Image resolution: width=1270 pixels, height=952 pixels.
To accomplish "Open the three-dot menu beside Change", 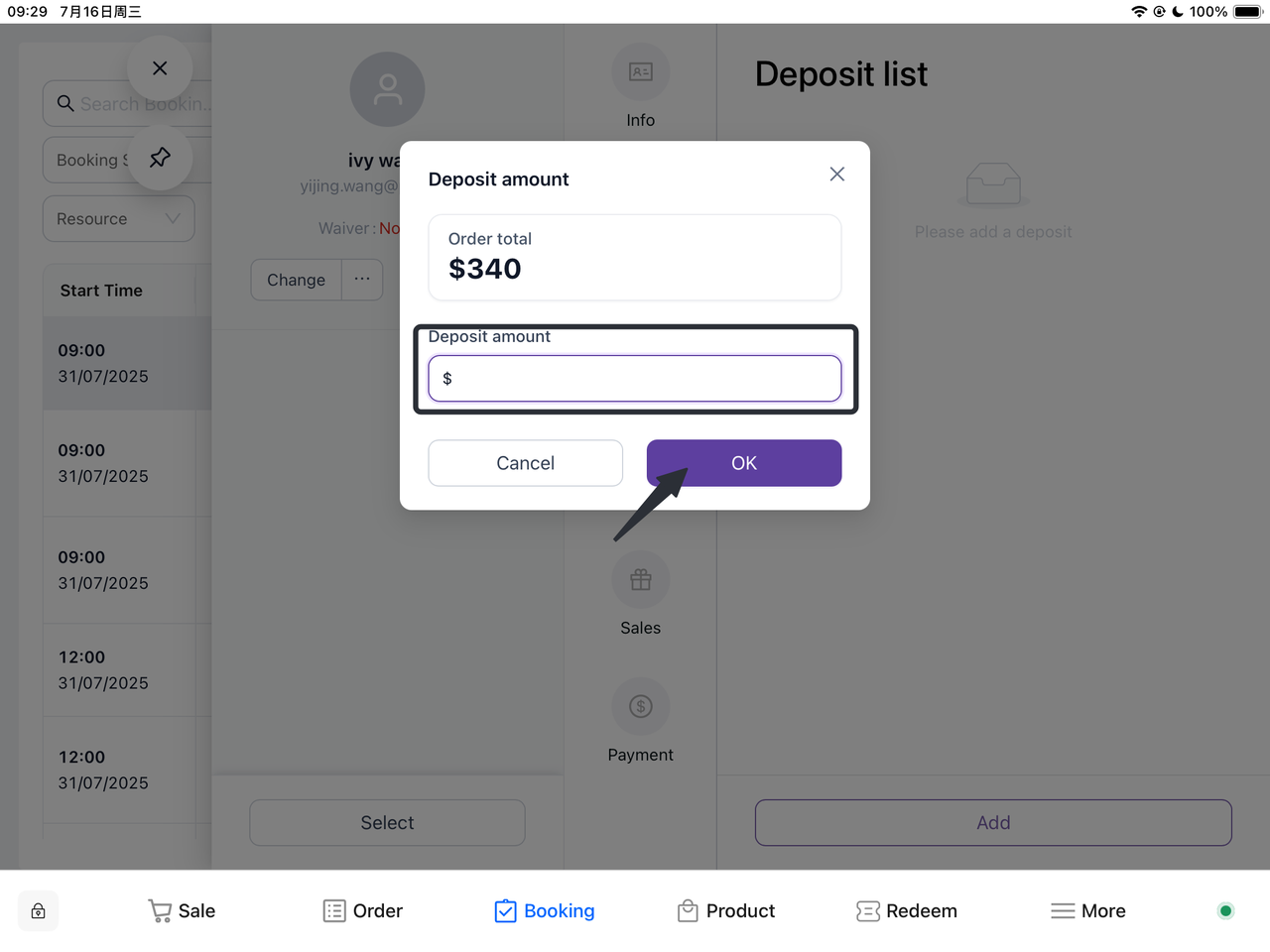I will [x=362, y=280].
